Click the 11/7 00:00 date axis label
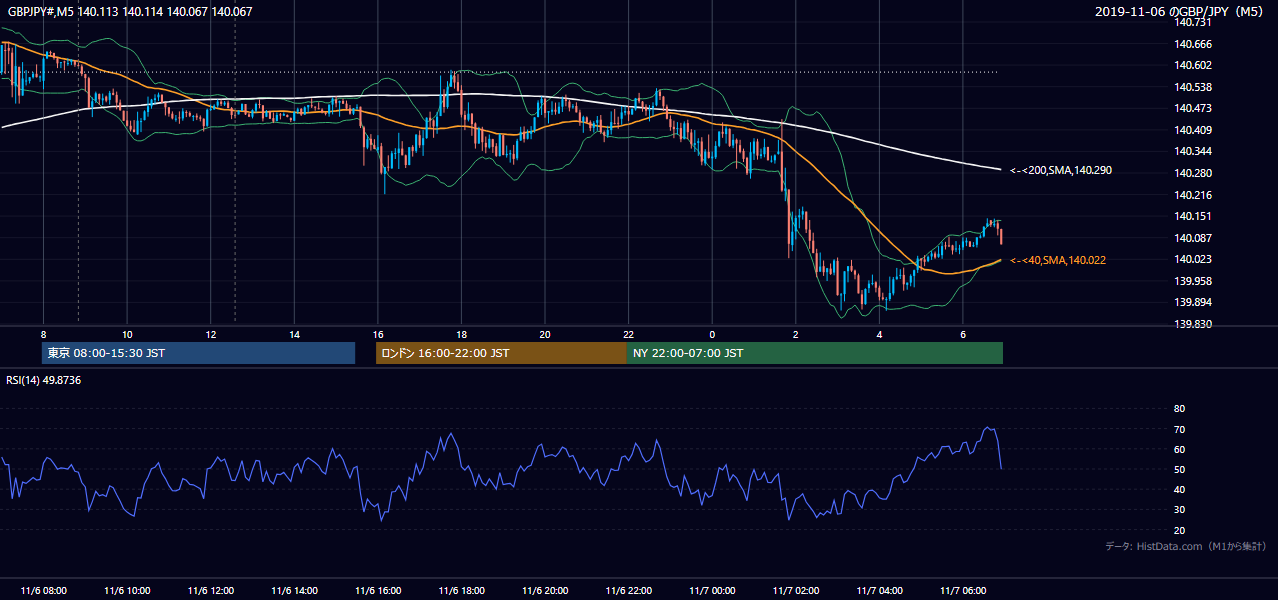This screenshot has height=600, width=1278. (x=712, y=591)
